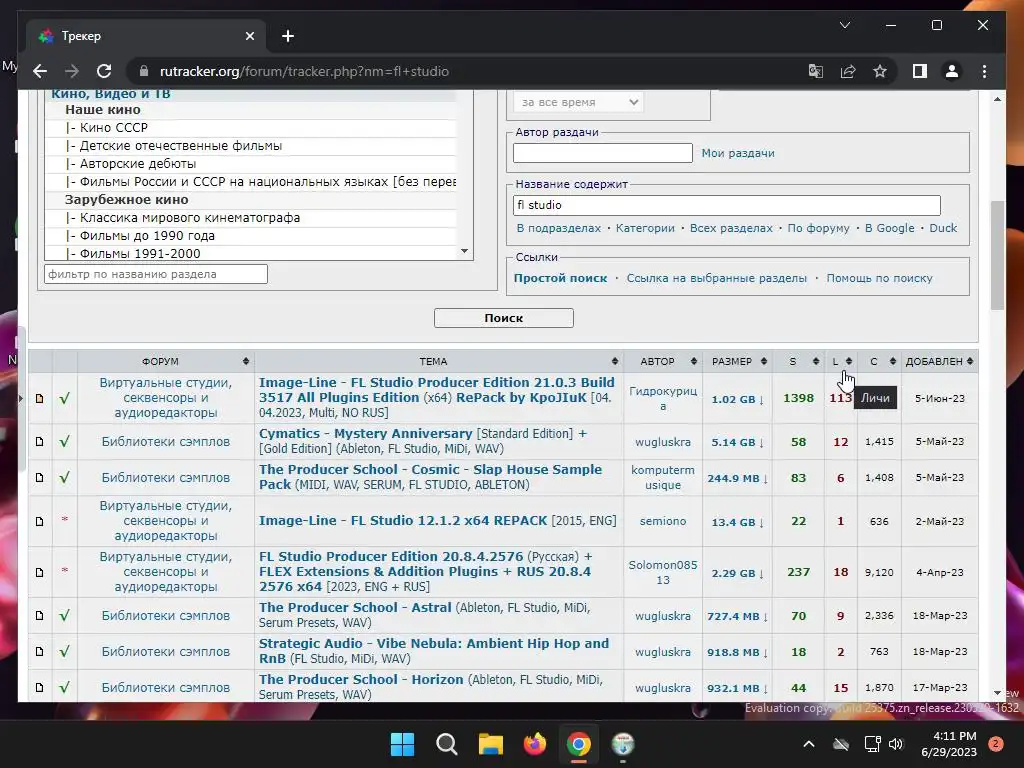
Task: Select Авторские дебюты in forum list
Action: (x=251, y=163)
